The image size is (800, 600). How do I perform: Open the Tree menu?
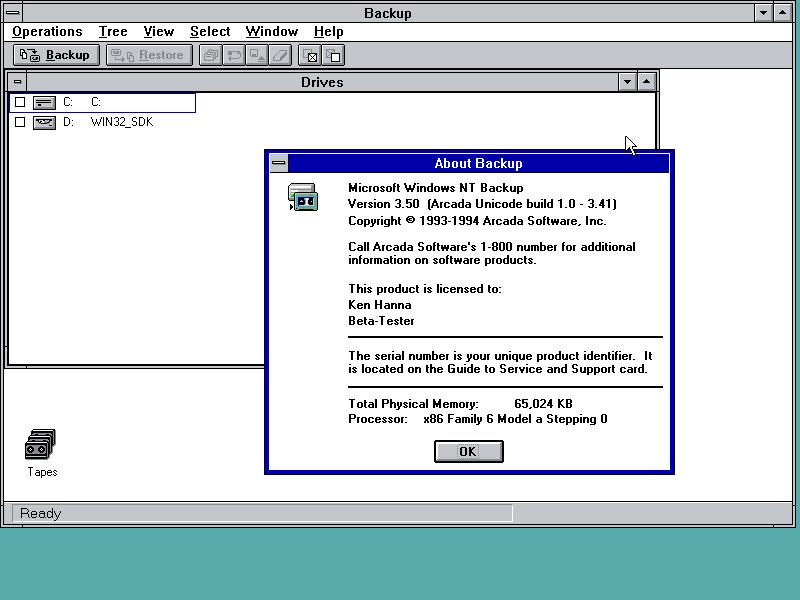(x=113, y=32)
